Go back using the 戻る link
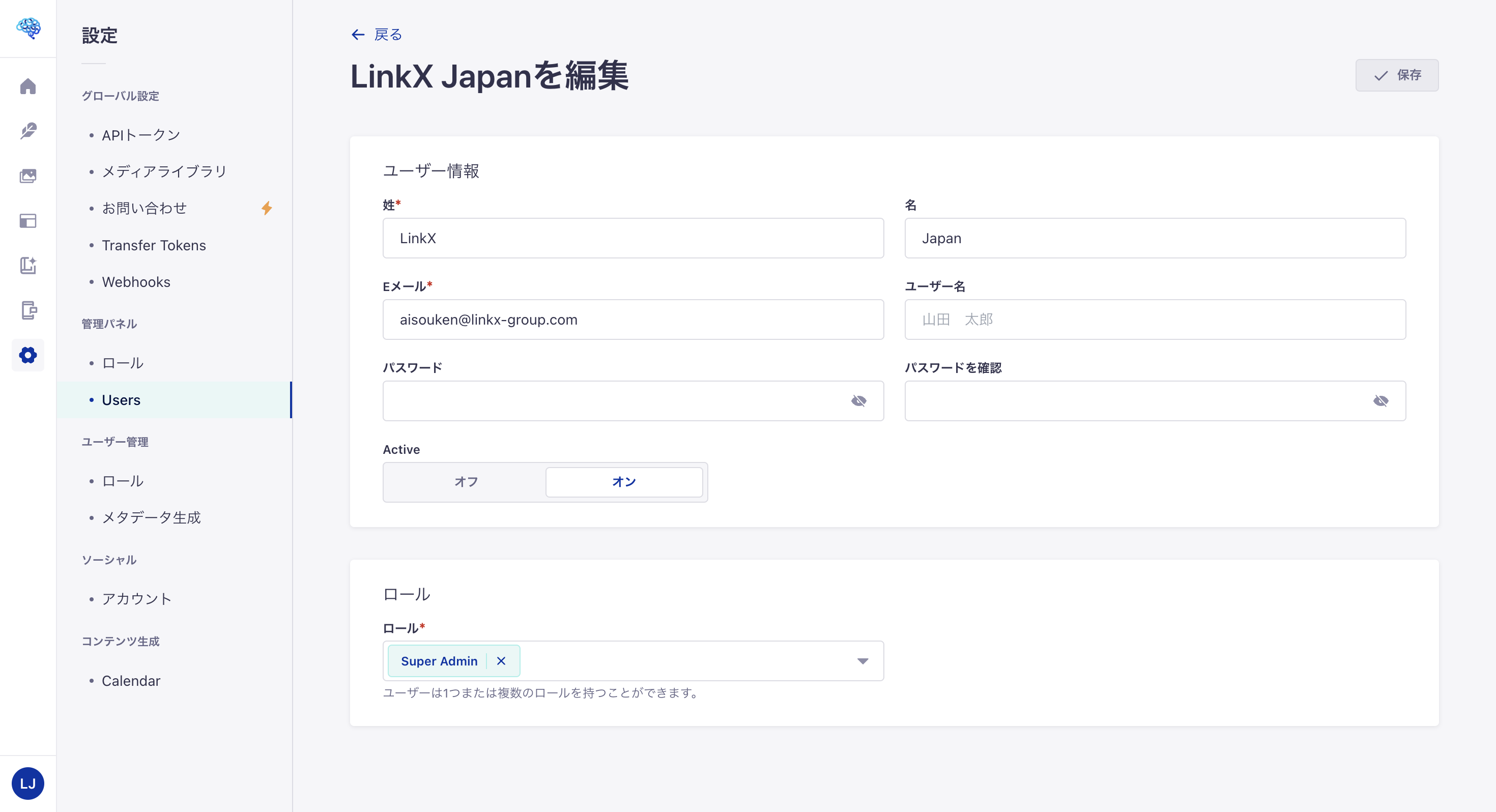The width and height of the screenshot is (1496, 812). tap(377, 34)
